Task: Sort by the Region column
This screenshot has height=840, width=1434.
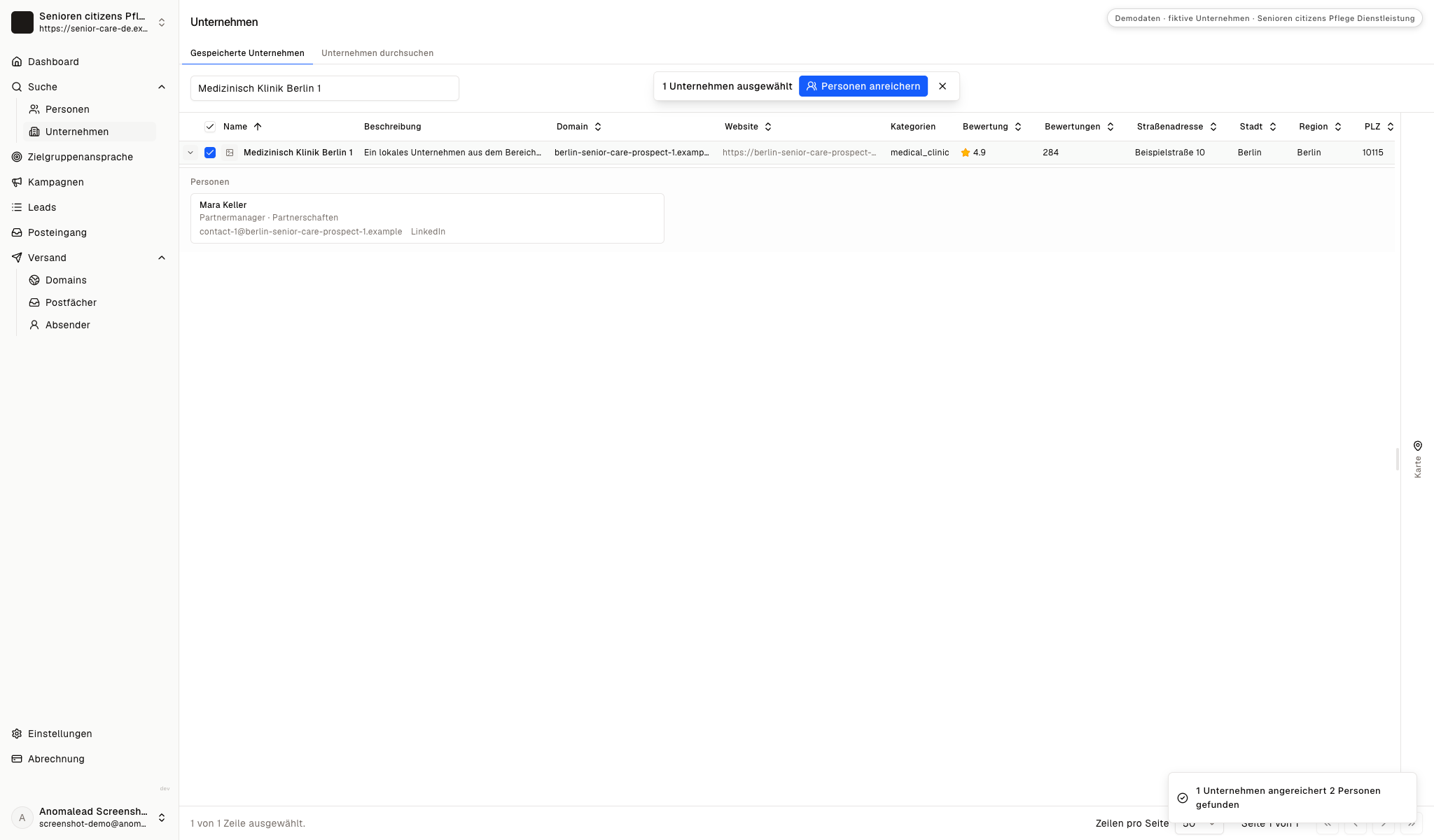Action: point(1320,127)
